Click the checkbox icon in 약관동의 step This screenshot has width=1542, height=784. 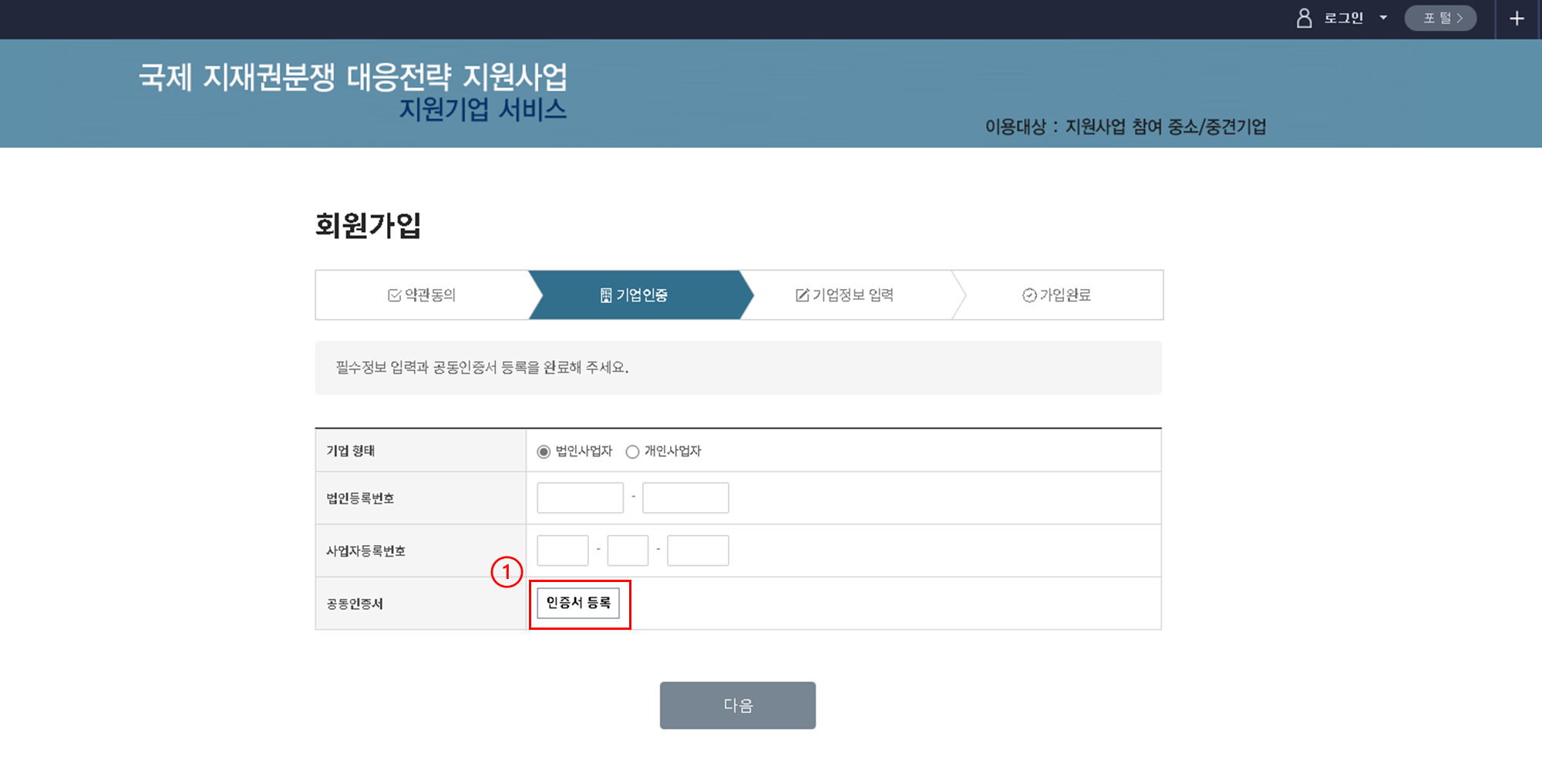pos(394,295)
